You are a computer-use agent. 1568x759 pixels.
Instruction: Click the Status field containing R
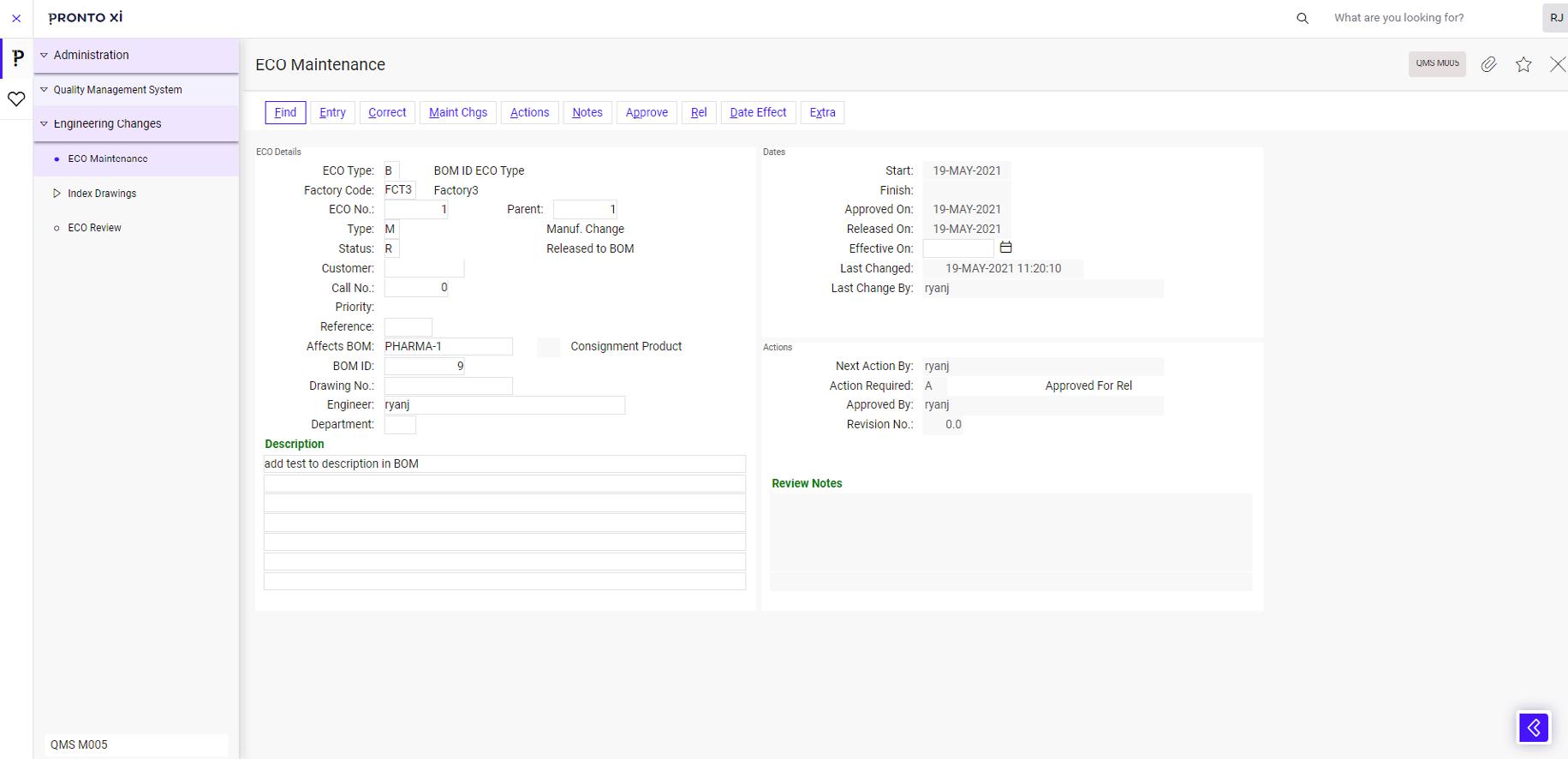click(x=391, y=249)
